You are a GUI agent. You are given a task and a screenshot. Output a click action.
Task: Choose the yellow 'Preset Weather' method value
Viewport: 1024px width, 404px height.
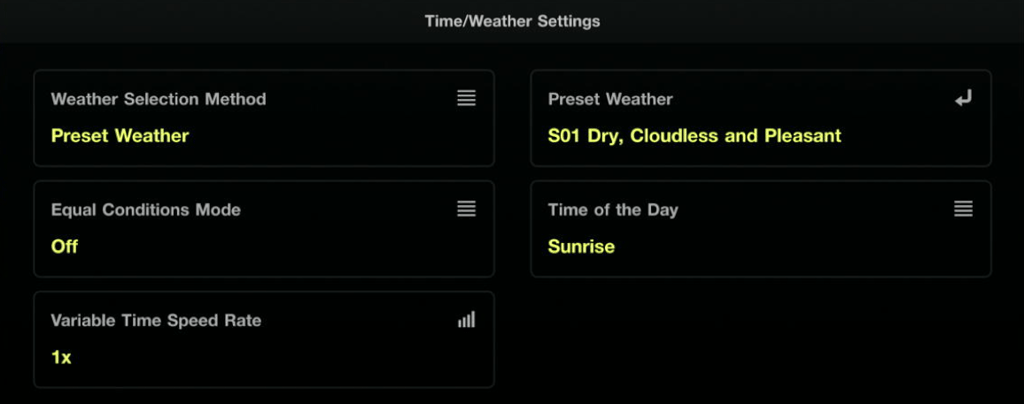tap(120, 136)
